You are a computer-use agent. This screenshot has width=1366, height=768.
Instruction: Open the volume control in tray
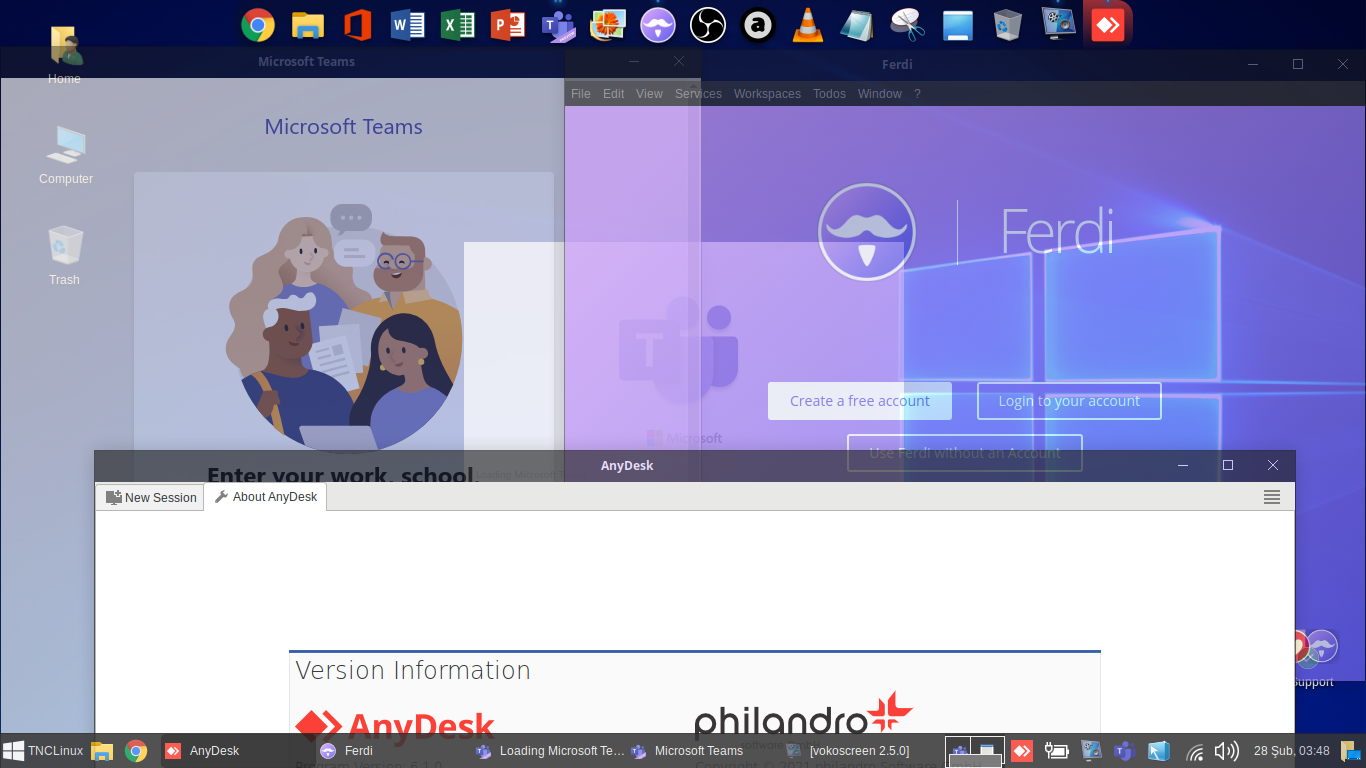(1226, 751)
